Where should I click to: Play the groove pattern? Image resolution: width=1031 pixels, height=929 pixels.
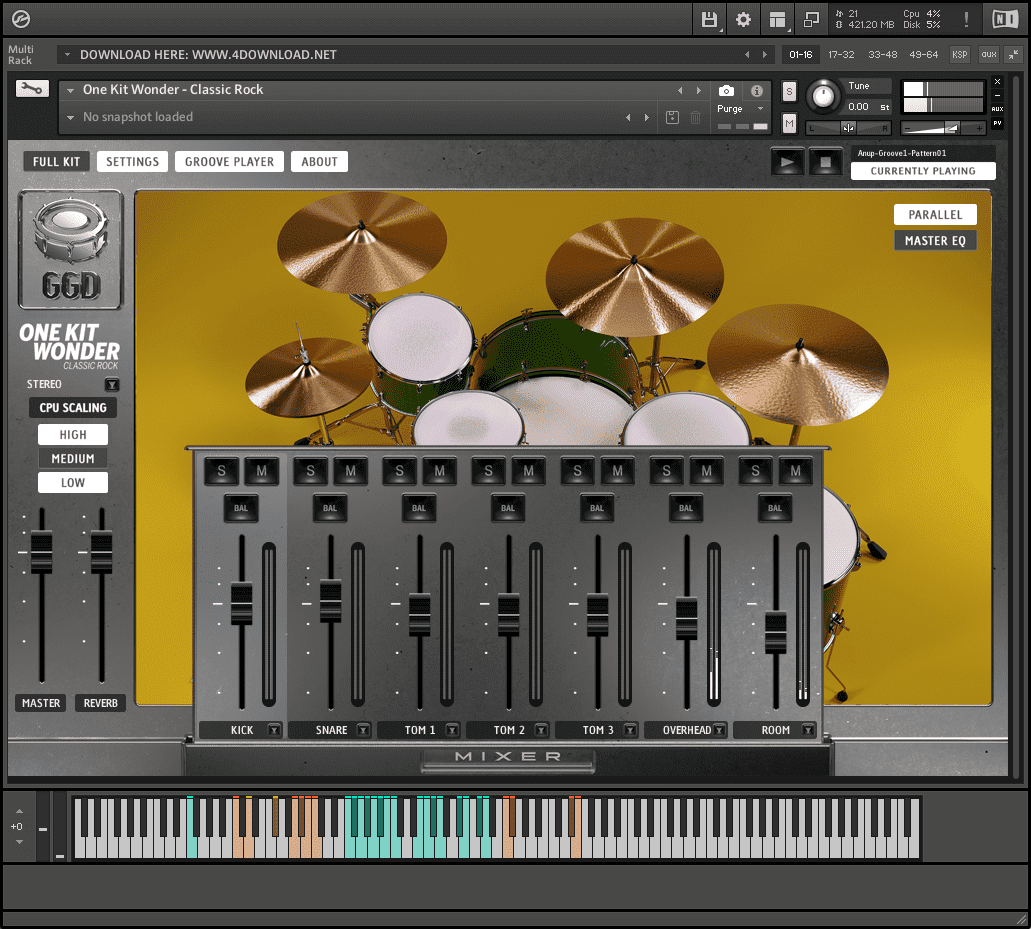788,161
